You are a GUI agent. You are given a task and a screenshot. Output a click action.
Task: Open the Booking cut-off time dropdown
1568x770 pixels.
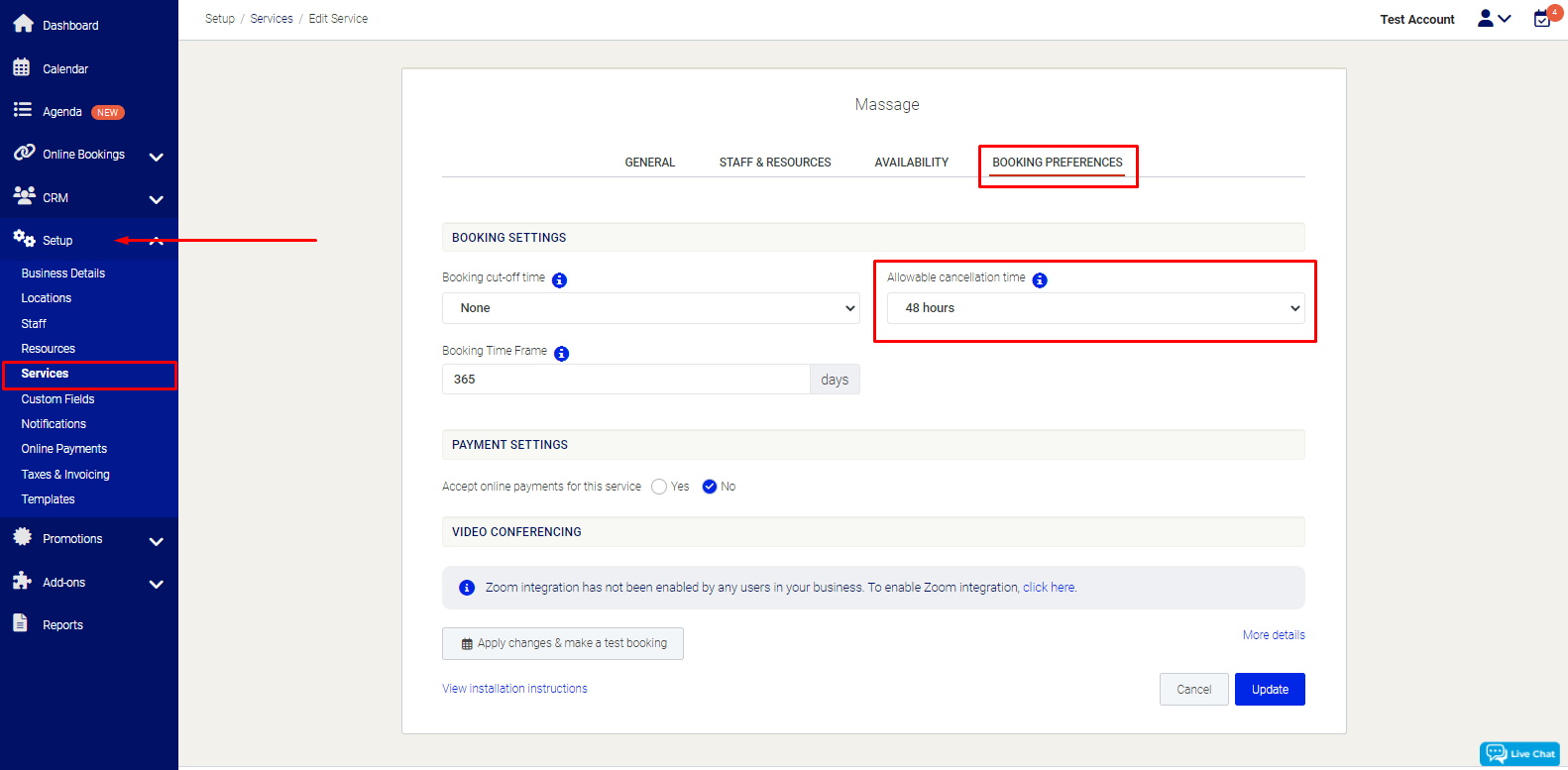[650, 308]
